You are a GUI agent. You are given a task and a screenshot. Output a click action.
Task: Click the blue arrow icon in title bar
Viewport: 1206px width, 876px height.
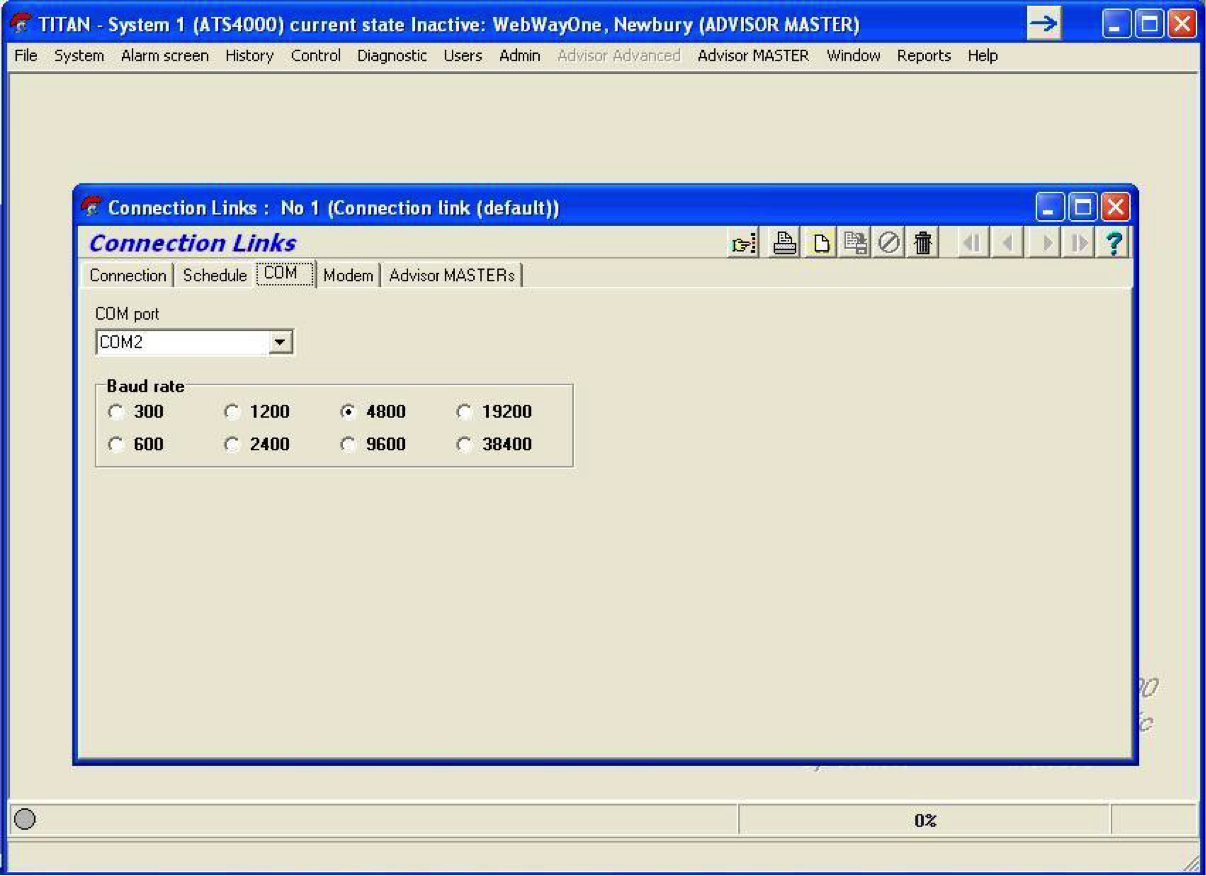(x=1044, y=24)
